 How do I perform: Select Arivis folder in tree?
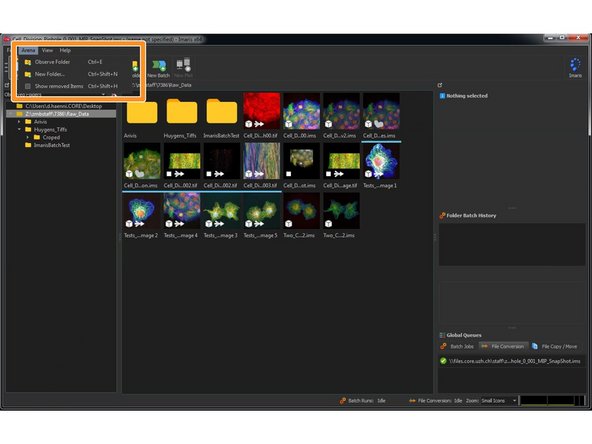pos(40,122)
